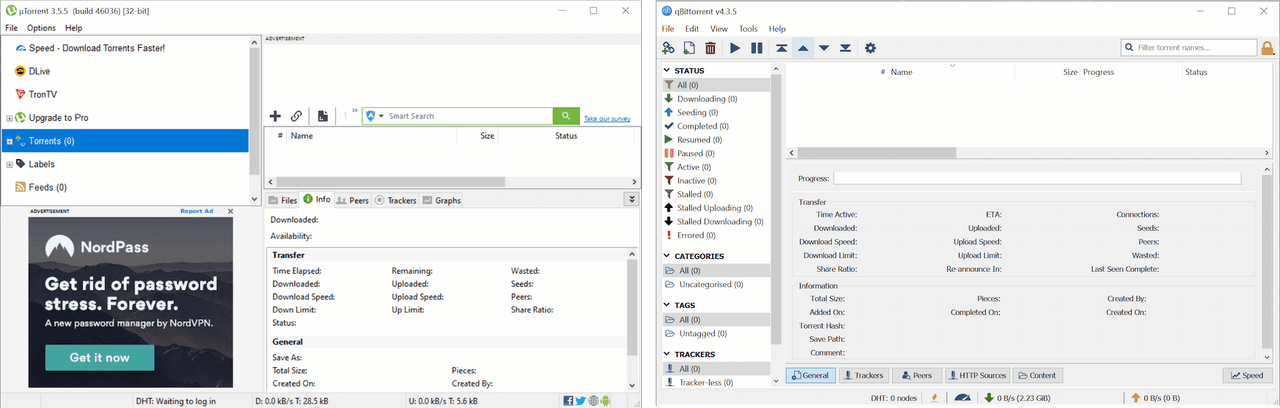Open the µTorrent Help menu
1280x408 pixels.
[x=73, y=28]
